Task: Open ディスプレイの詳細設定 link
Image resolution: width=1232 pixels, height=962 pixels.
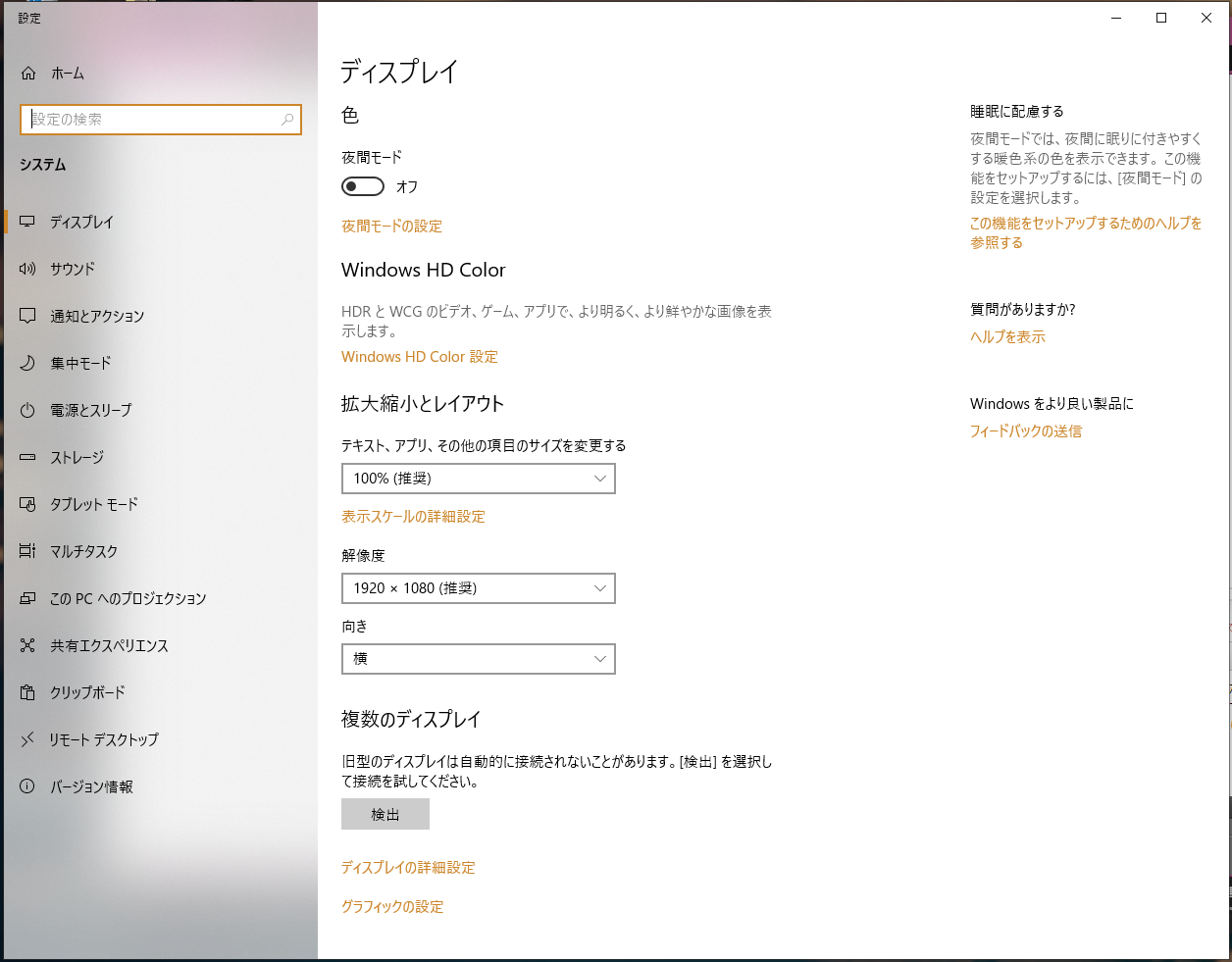Action: pos(408,868)
